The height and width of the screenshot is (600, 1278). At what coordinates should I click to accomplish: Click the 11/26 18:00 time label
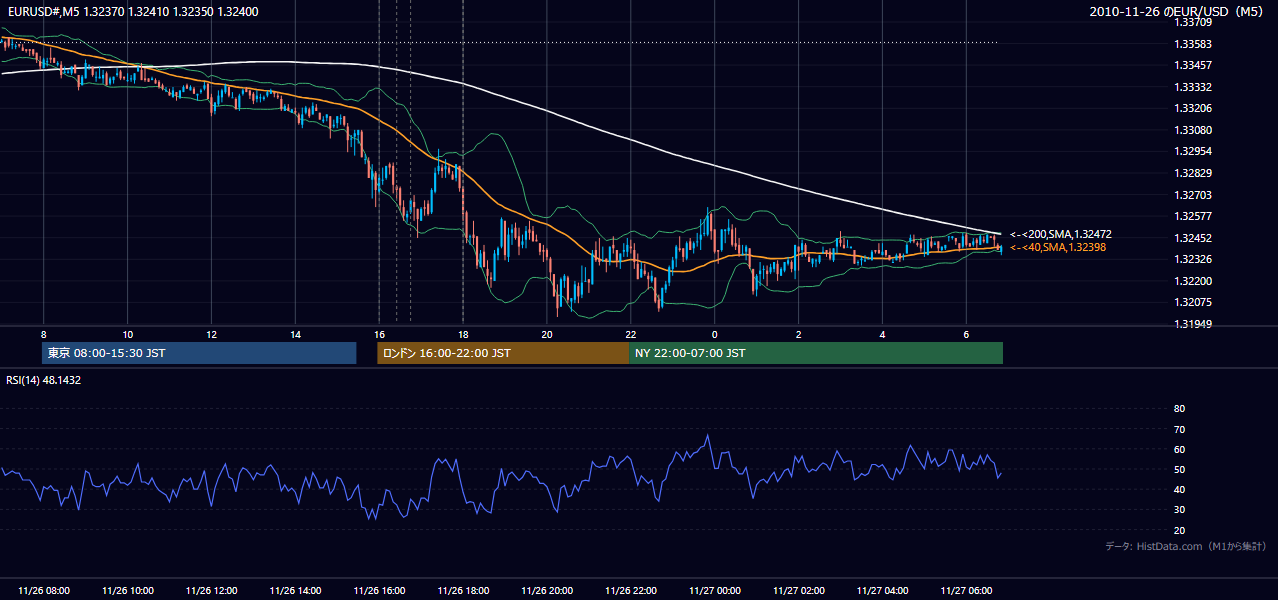(x=463, y=591)
